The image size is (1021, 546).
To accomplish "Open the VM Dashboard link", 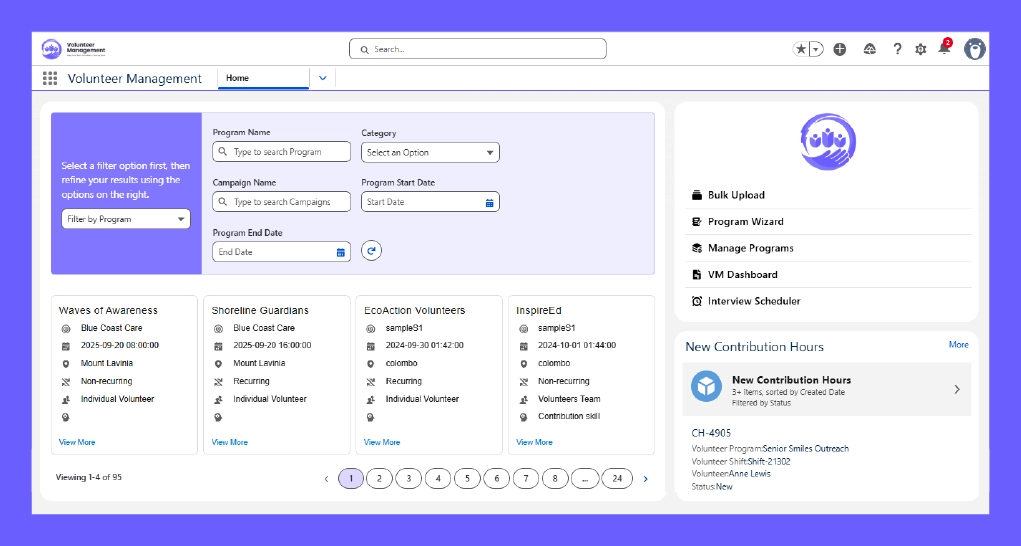I will [742, 275].
